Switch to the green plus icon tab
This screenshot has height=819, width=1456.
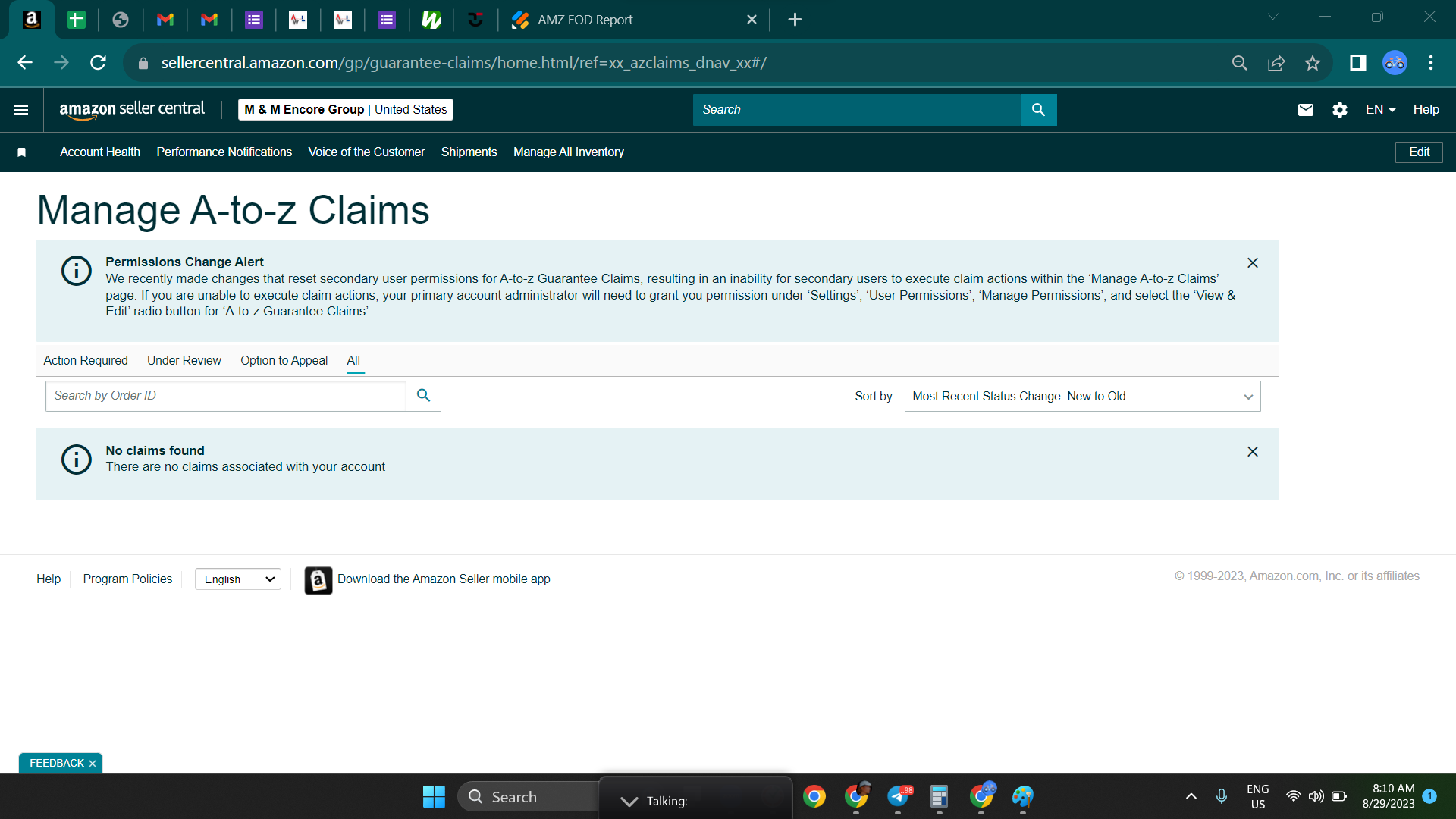click(77, 20)
